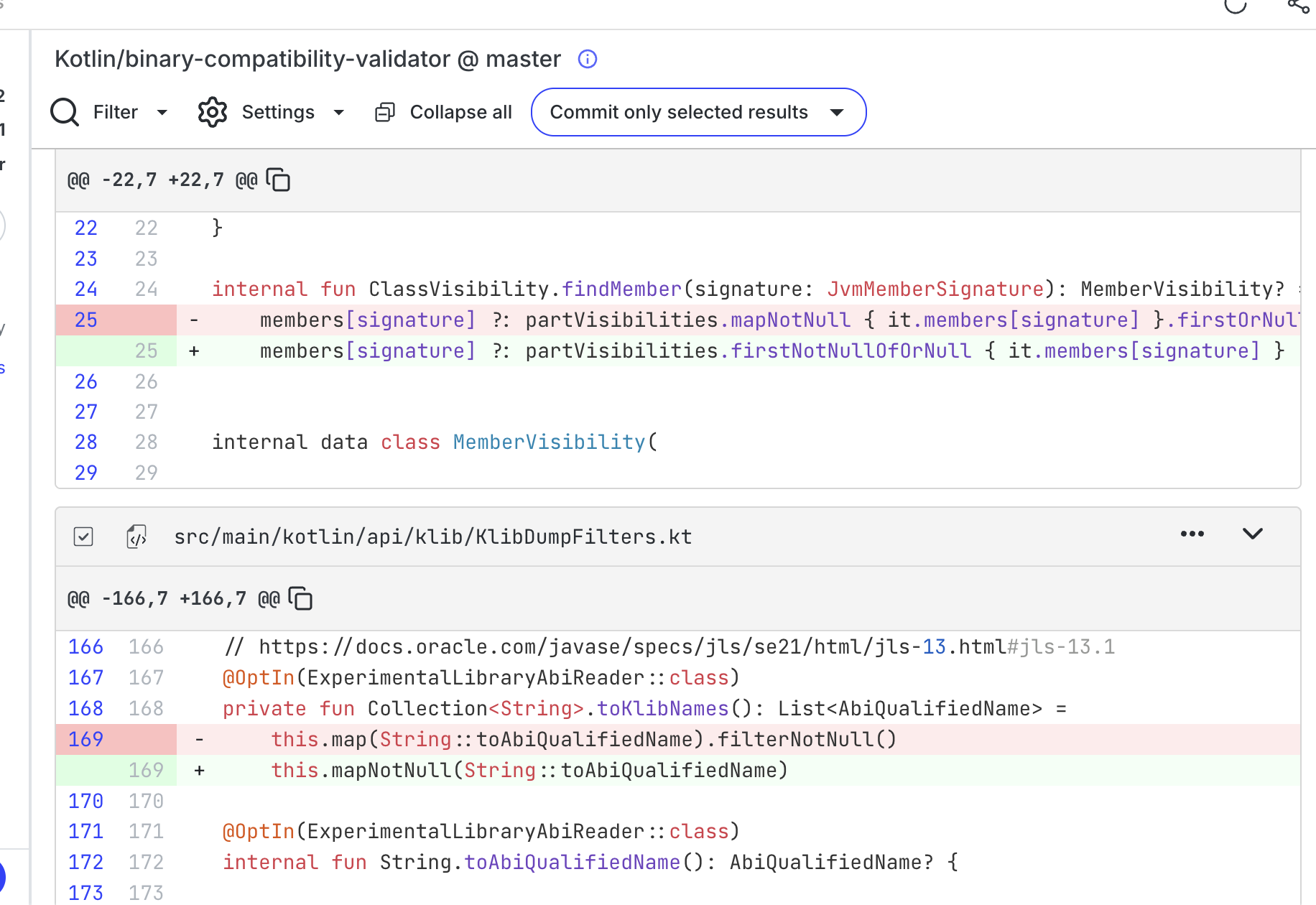
Task: Expand the Settings dropdown arrow
Action: [x=339, y=112]
